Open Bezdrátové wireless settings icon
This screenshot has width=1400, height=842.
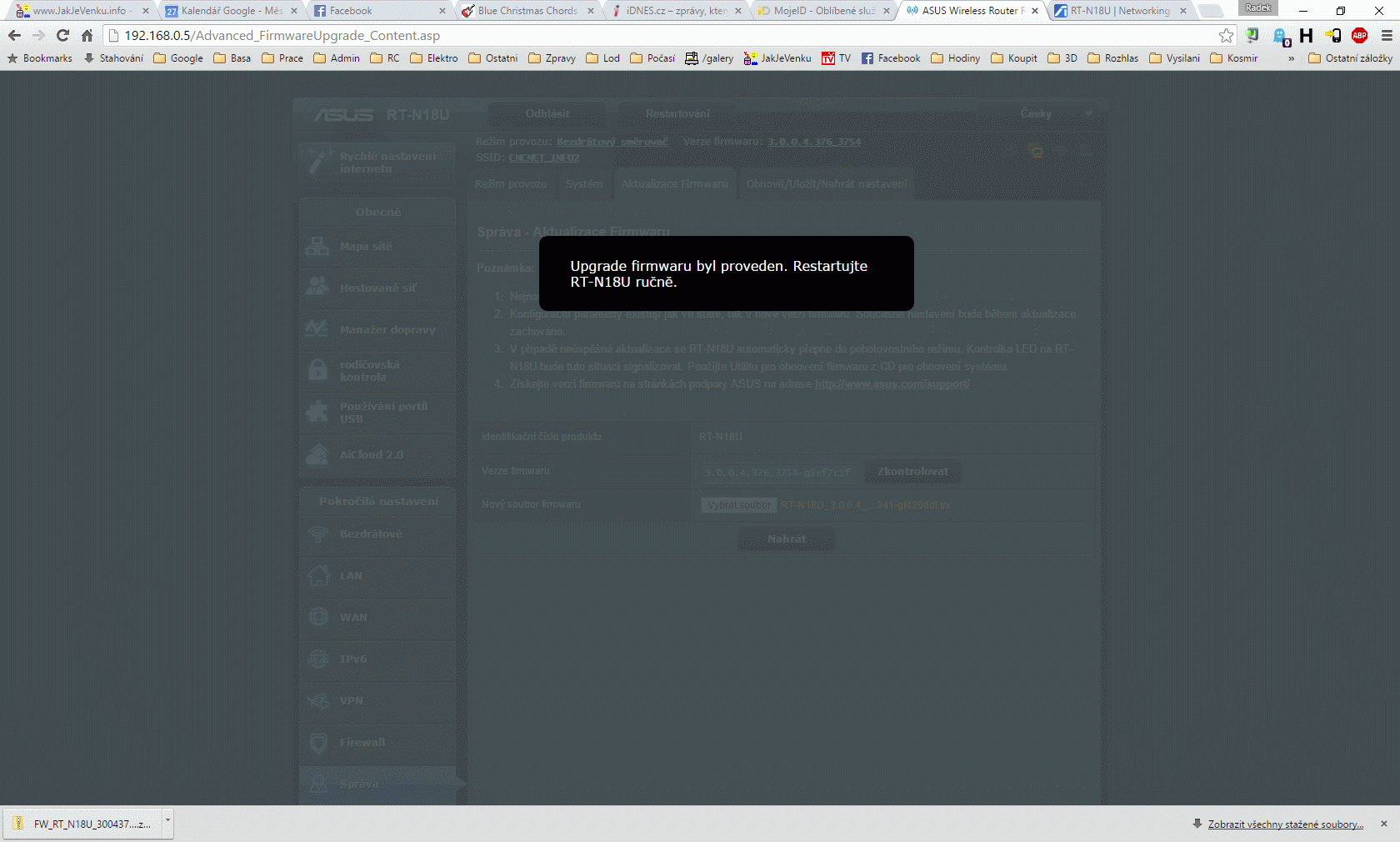click(x=317, y=534)
